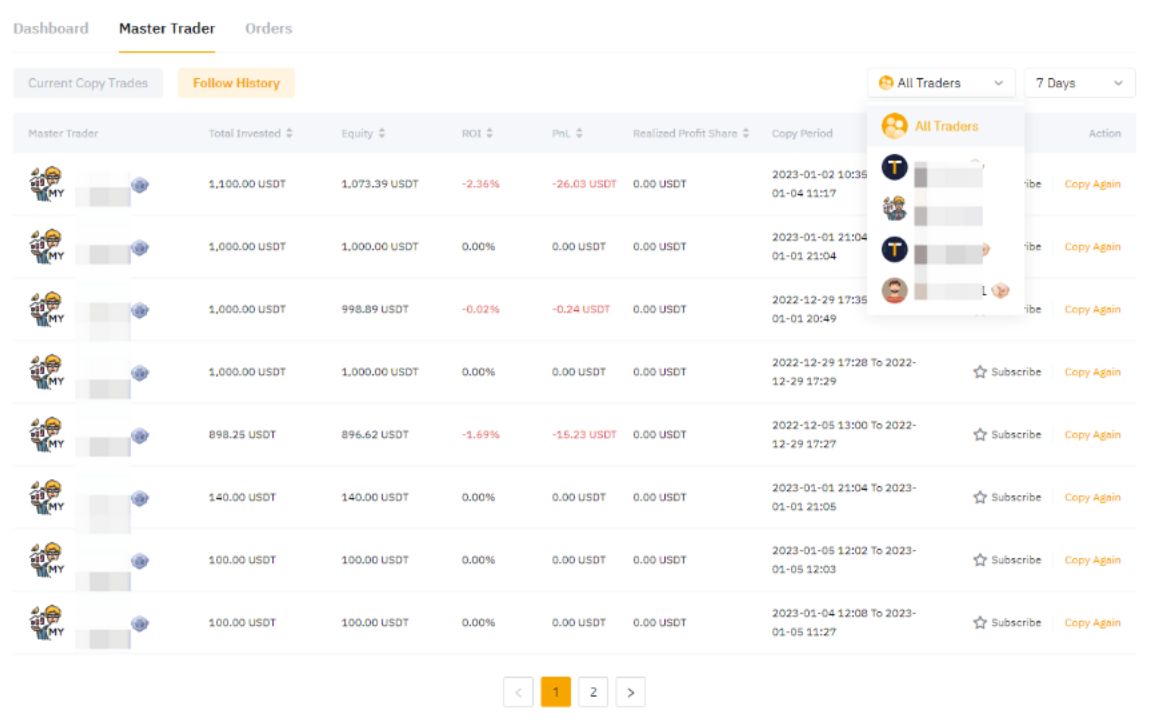The image size is (1154, 728).
Task: Click the Current Copy Trades button
Action: 88,83
